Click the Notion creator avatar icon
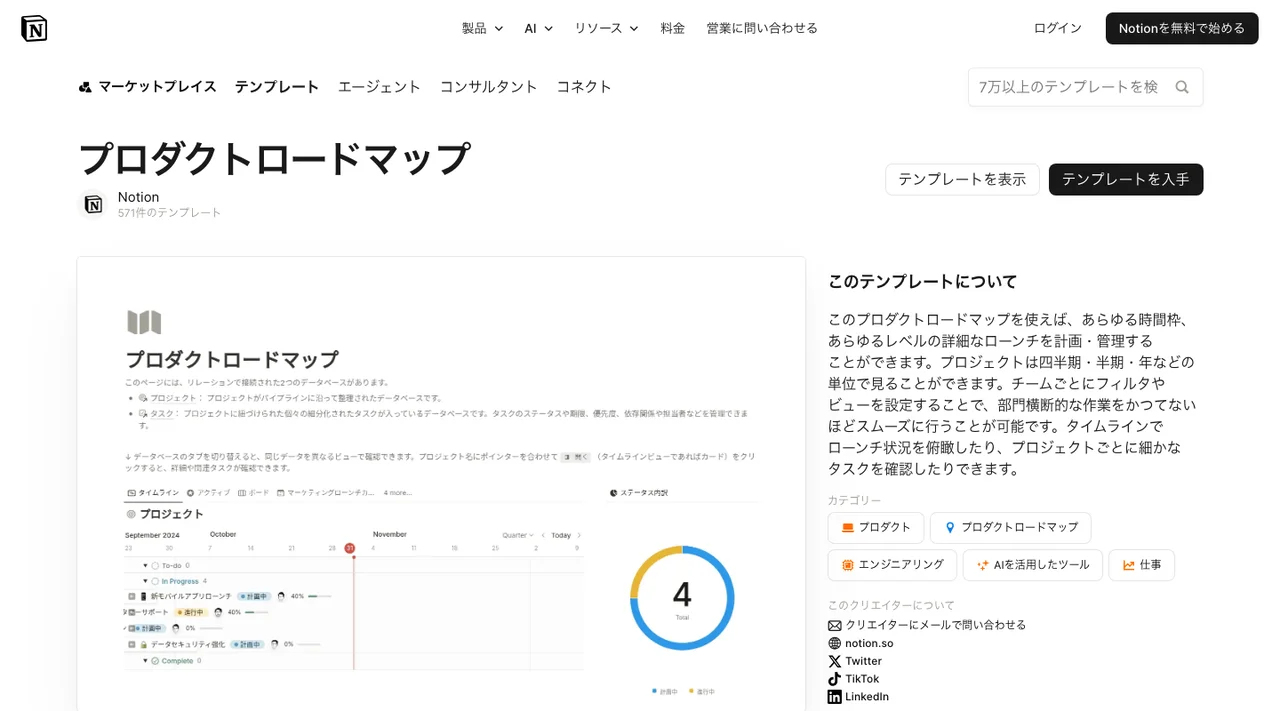This screenshot has width=1280, height=711. 93,204
